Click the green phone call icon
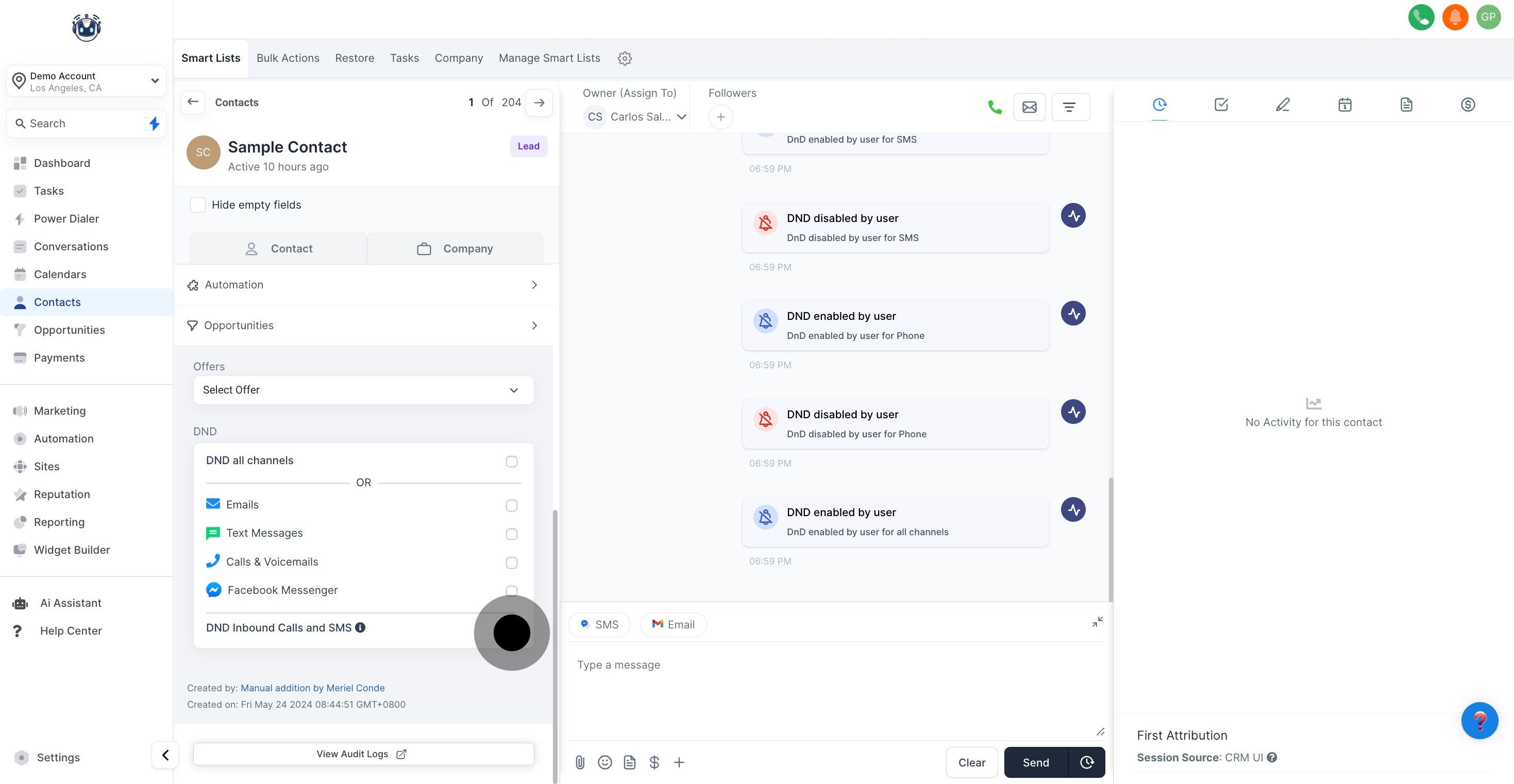Viewport: 1514px width, 784px height. (995, 107)
